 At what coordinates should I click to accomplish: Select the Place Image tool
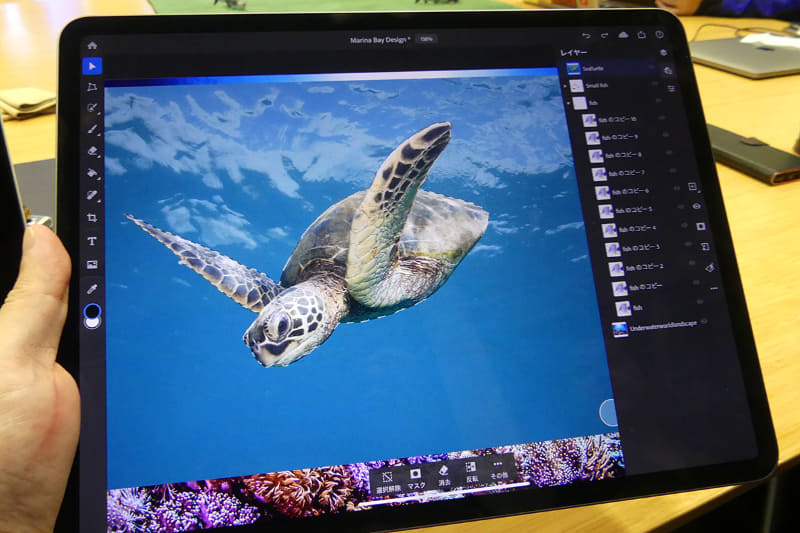click(92, 264)
